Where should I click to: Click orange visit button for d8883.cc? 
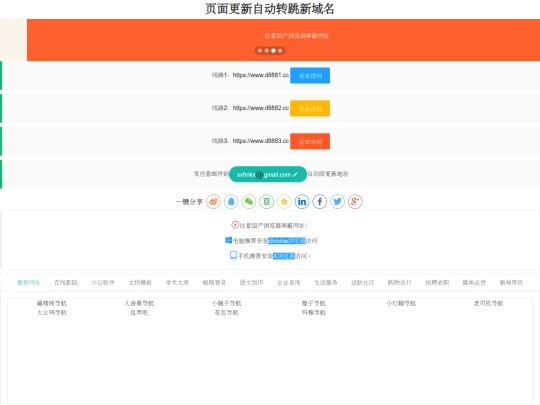click(x=310, y=141)
